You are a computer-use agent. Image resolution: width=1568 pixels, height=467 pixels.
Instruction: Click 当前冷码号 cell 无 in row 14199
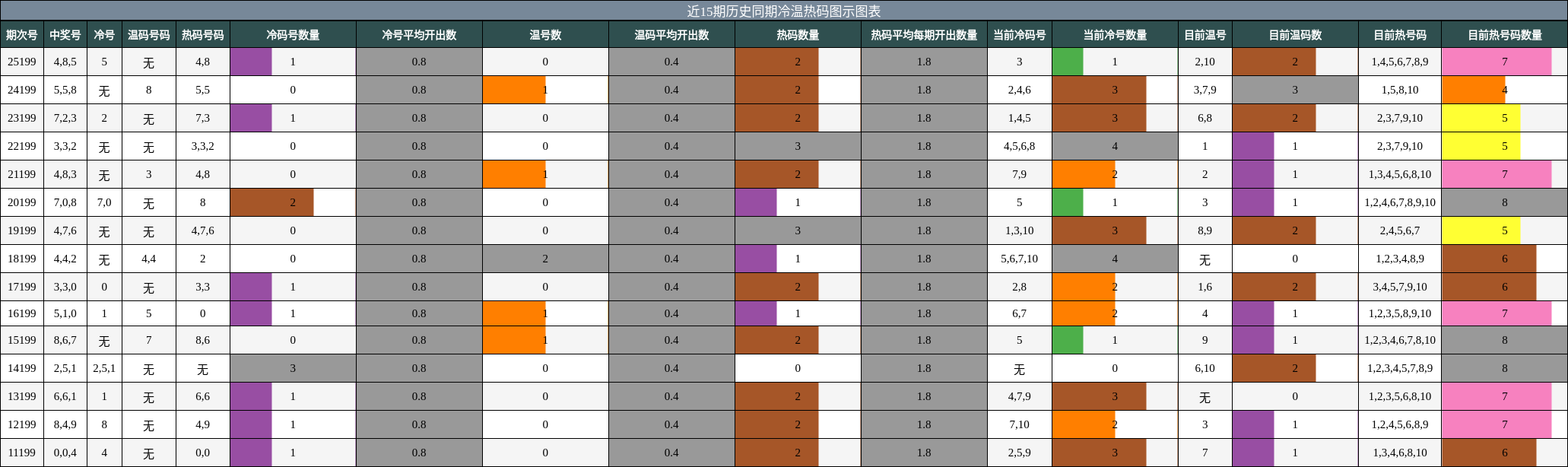pos(1020,368)
